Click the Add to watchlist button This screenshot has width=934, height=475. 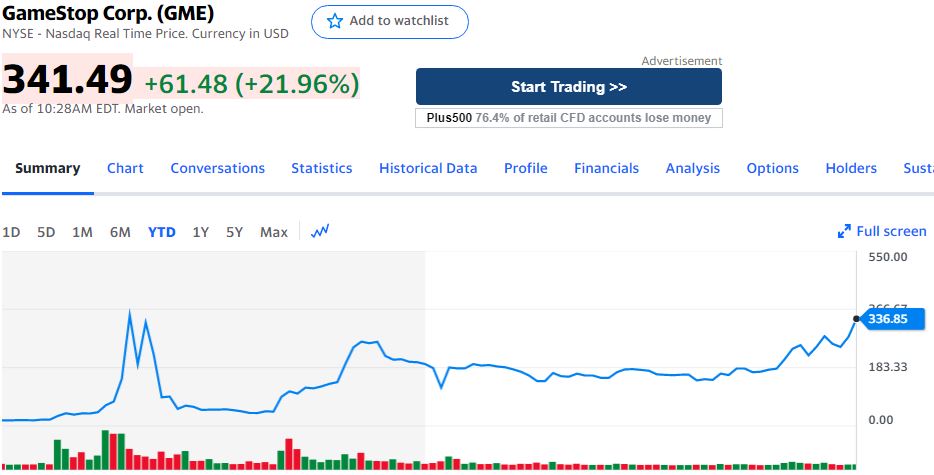pos(390,21)
